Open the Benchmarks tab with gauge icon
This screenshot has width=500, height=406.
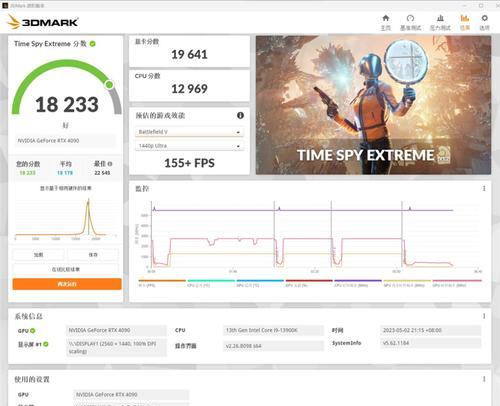point(410,22)
